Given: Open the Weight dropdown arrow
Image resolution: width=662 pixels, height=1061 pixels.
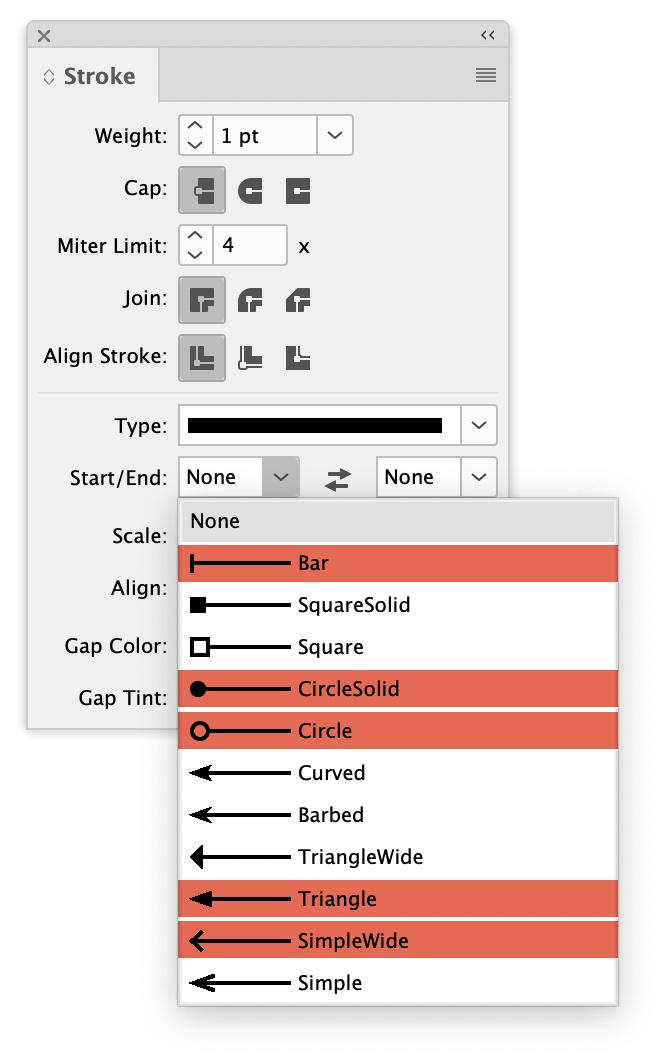Looking at the screenshot, I should [335, 135].
